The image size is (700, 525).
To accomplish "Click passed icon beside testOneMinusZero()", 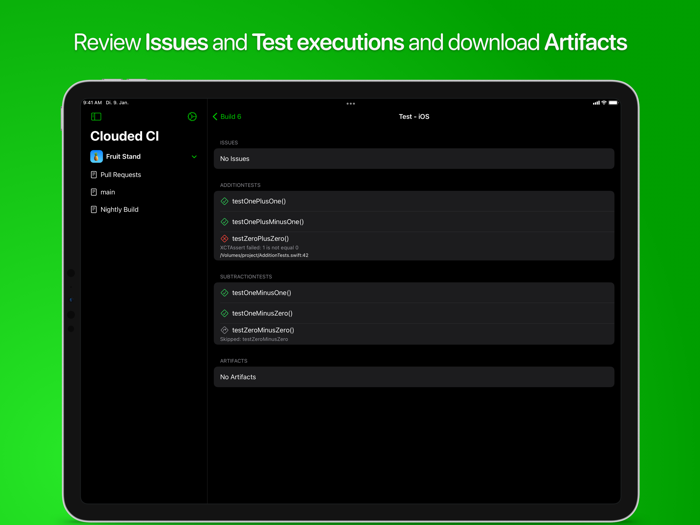I will (x=225, y=313).
